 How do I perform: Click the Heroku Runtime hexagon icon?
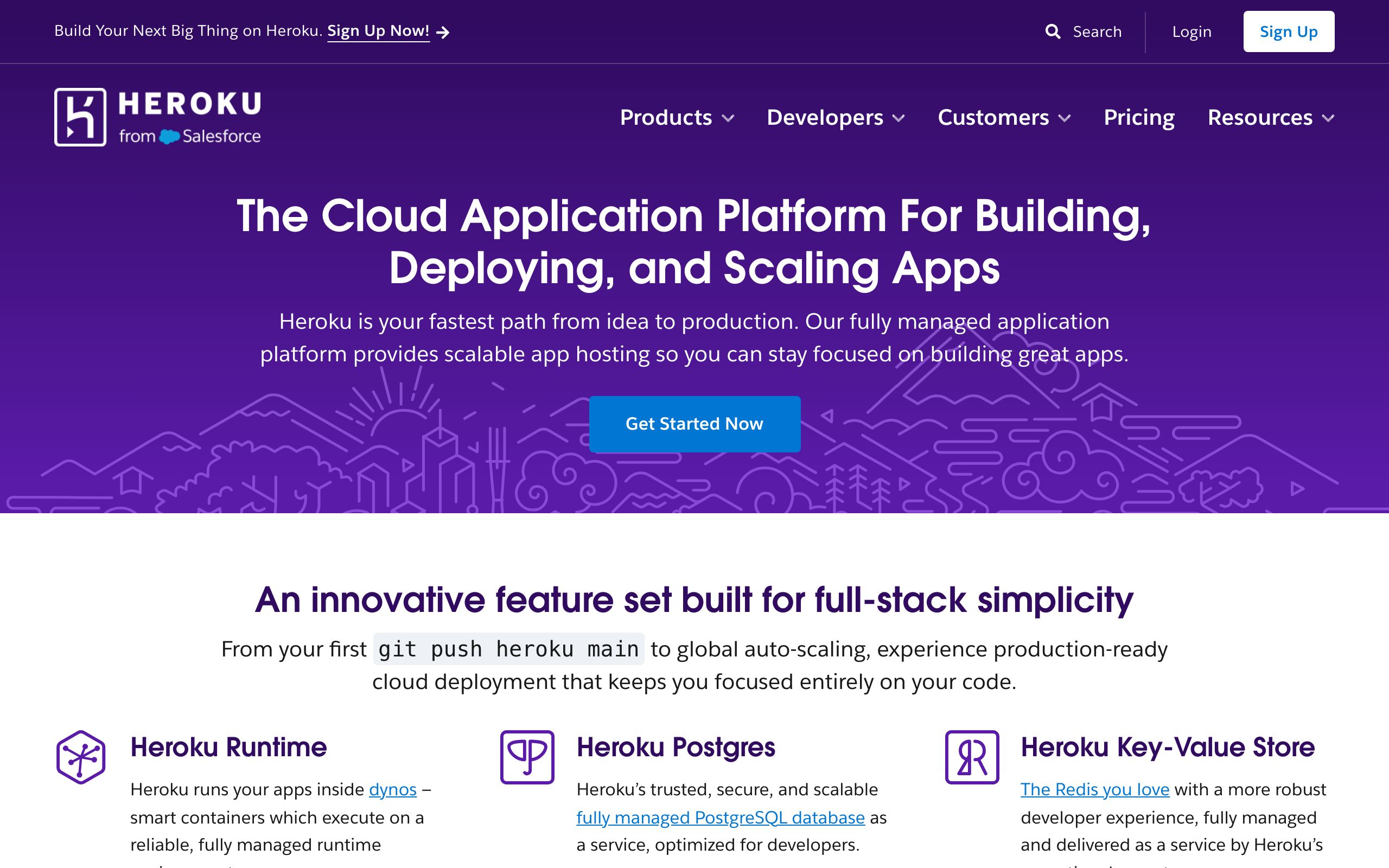[x=81, y=757]
